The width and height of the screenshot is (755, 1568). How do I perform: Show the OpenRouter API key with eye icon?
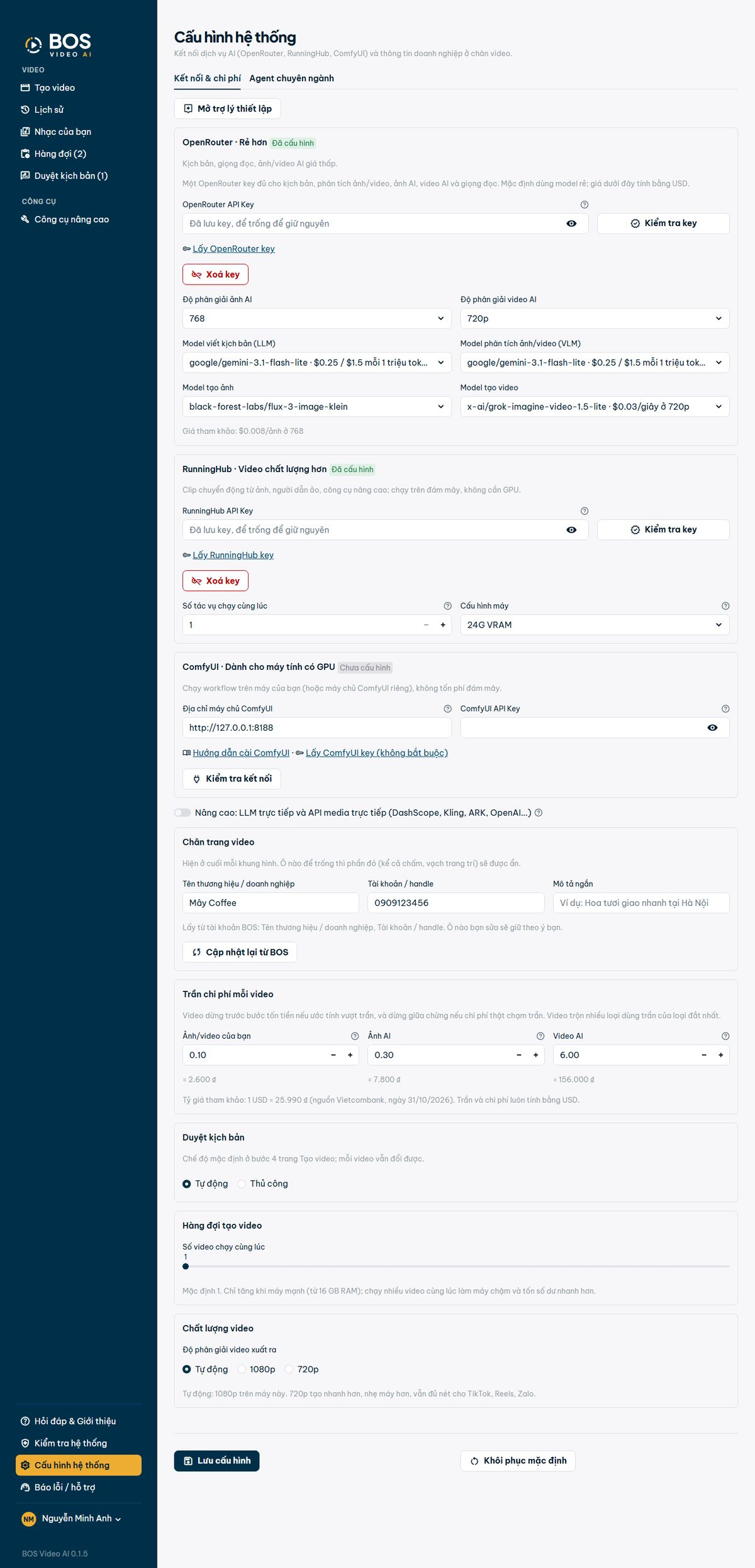(x=571, y=223)
